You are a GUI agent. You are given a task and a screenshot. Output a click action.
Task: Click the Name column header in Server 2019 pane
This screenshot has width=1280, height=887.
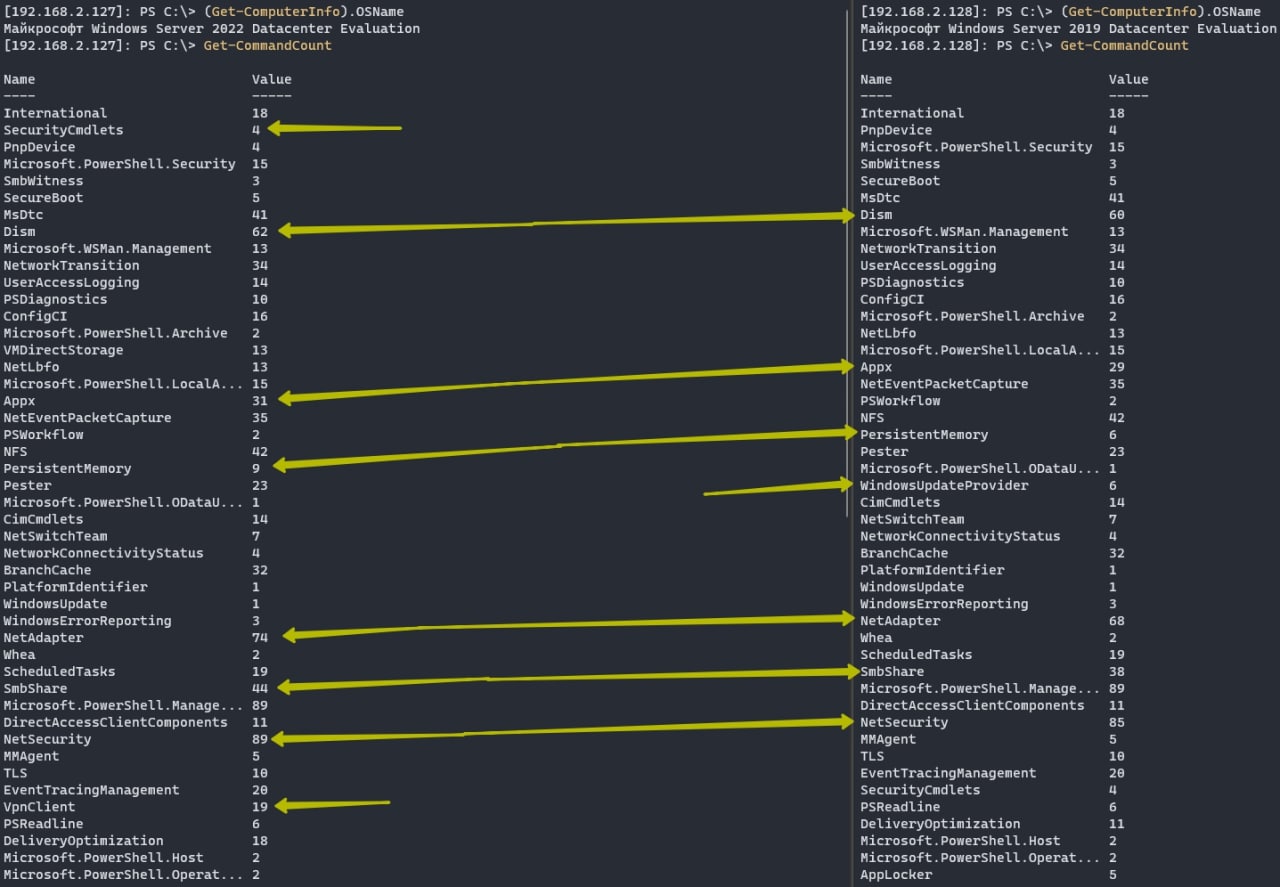pyautogui.click(x=877, y=80)
